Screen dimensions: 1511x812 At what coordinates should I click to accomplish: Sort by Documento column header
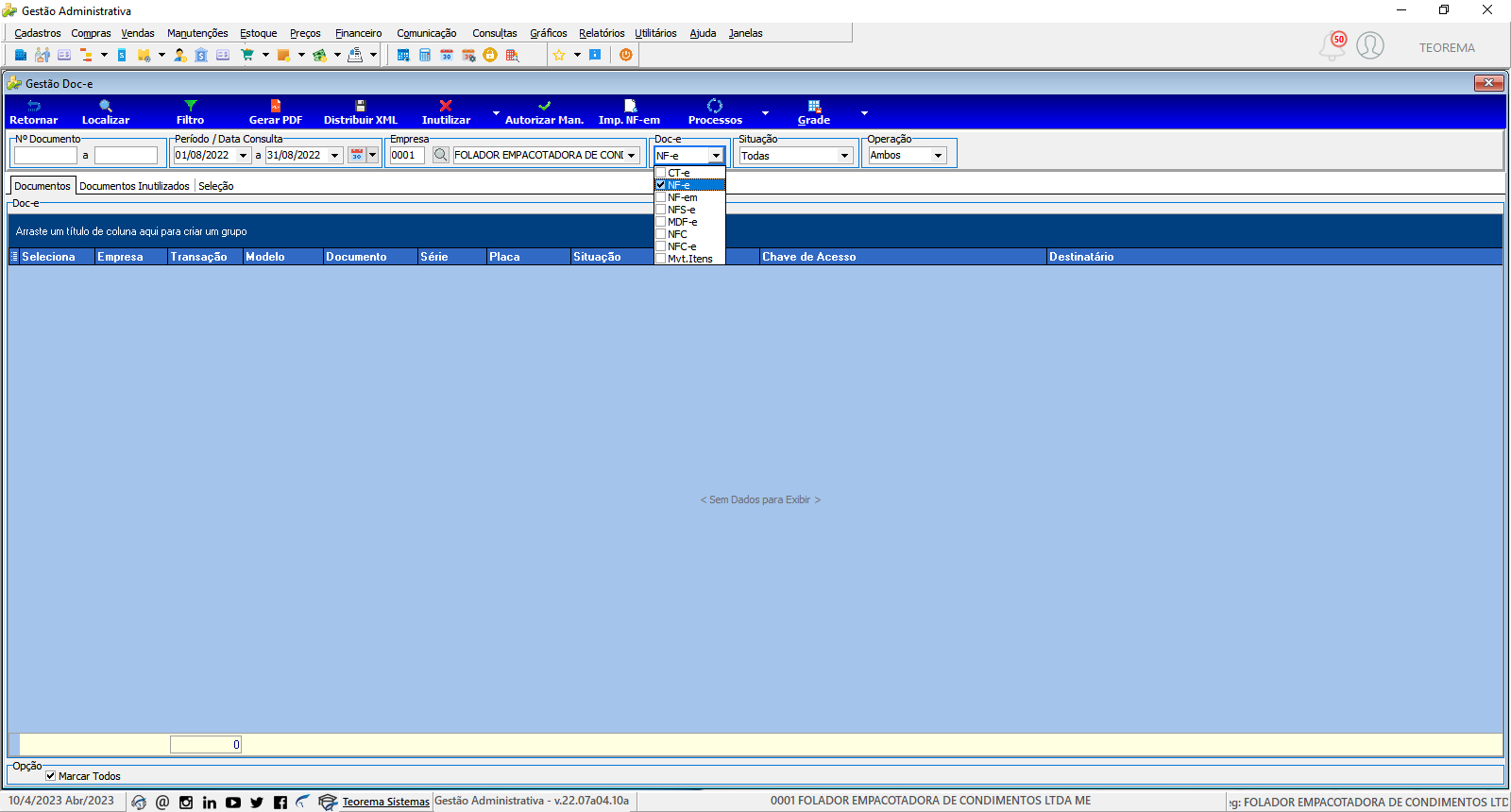click(x=370, y=257)
